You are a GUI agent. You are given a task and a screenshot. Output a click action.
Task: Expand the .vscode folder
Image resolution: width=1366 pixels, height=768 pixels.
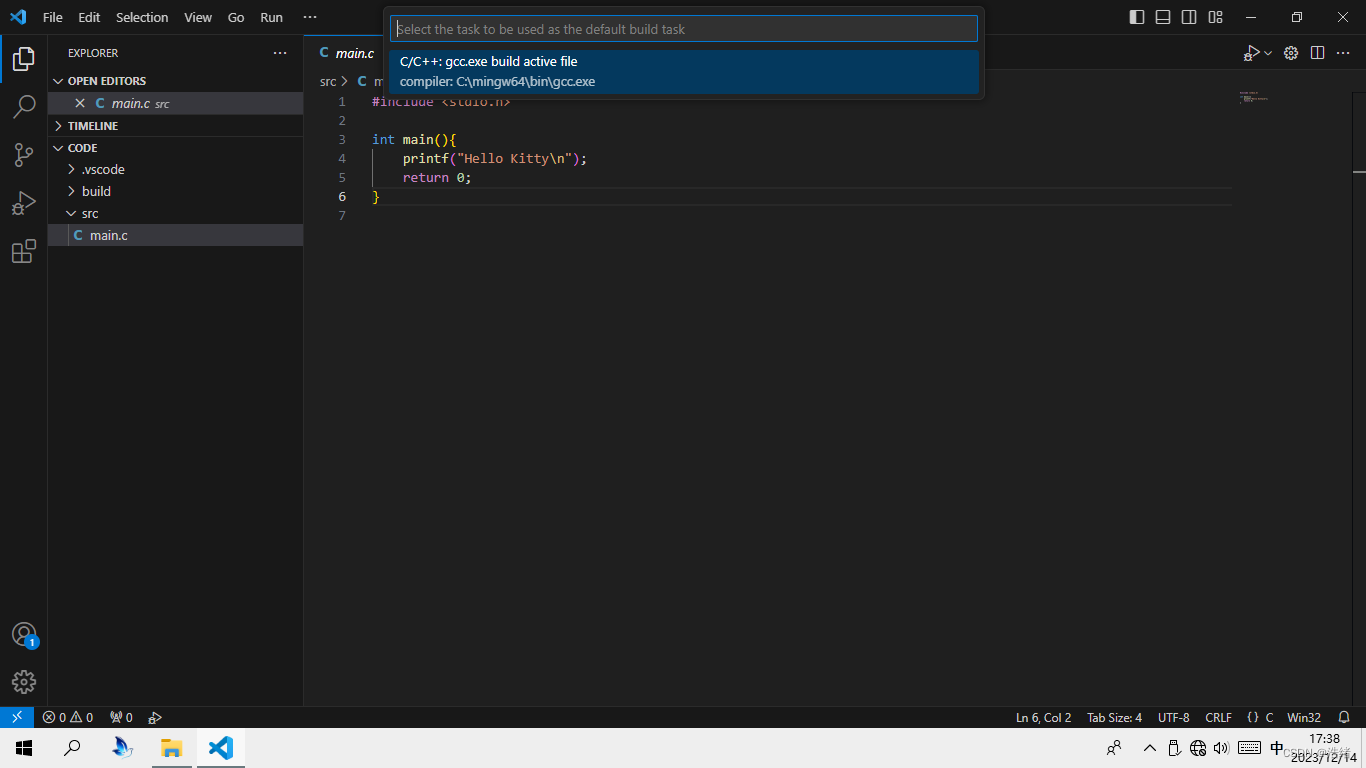tap(103, 170)
